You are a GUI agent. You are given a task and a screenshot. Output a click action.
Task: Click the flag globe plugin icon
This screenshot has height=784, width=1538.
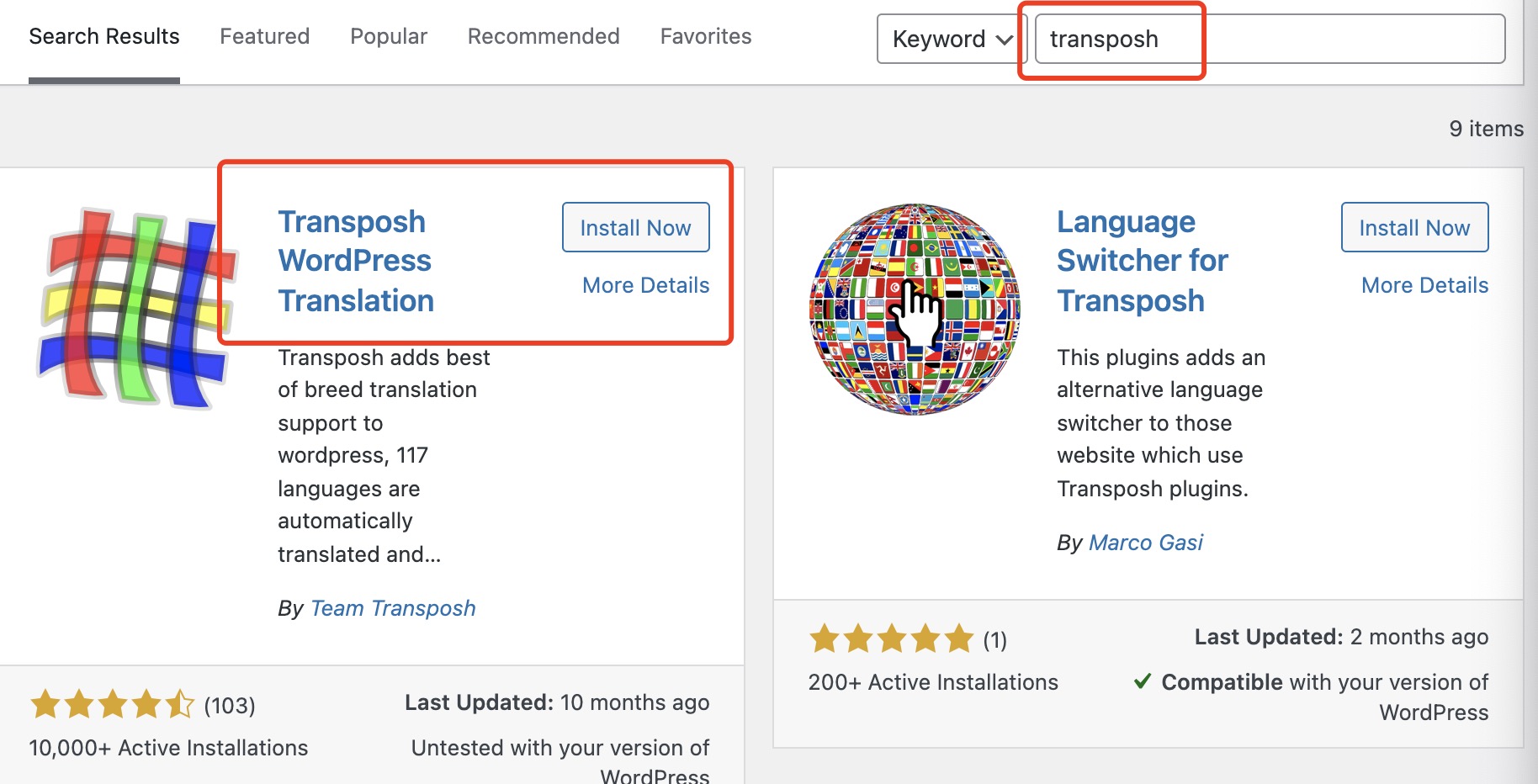[x=915, y=309]
